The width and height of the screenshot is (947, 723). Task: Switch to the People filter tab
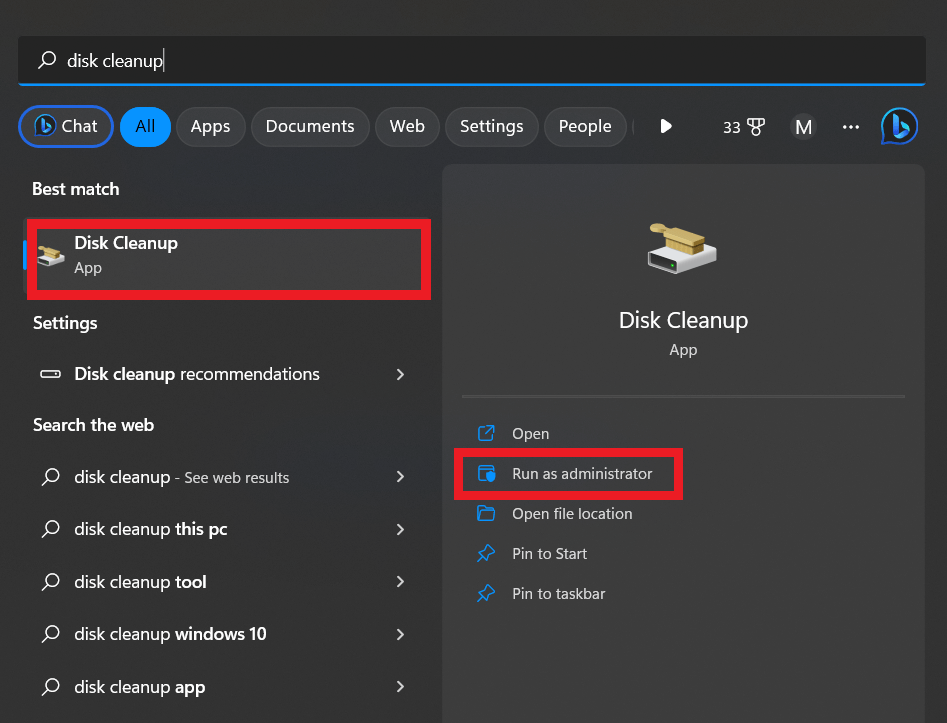click(585, 126)
